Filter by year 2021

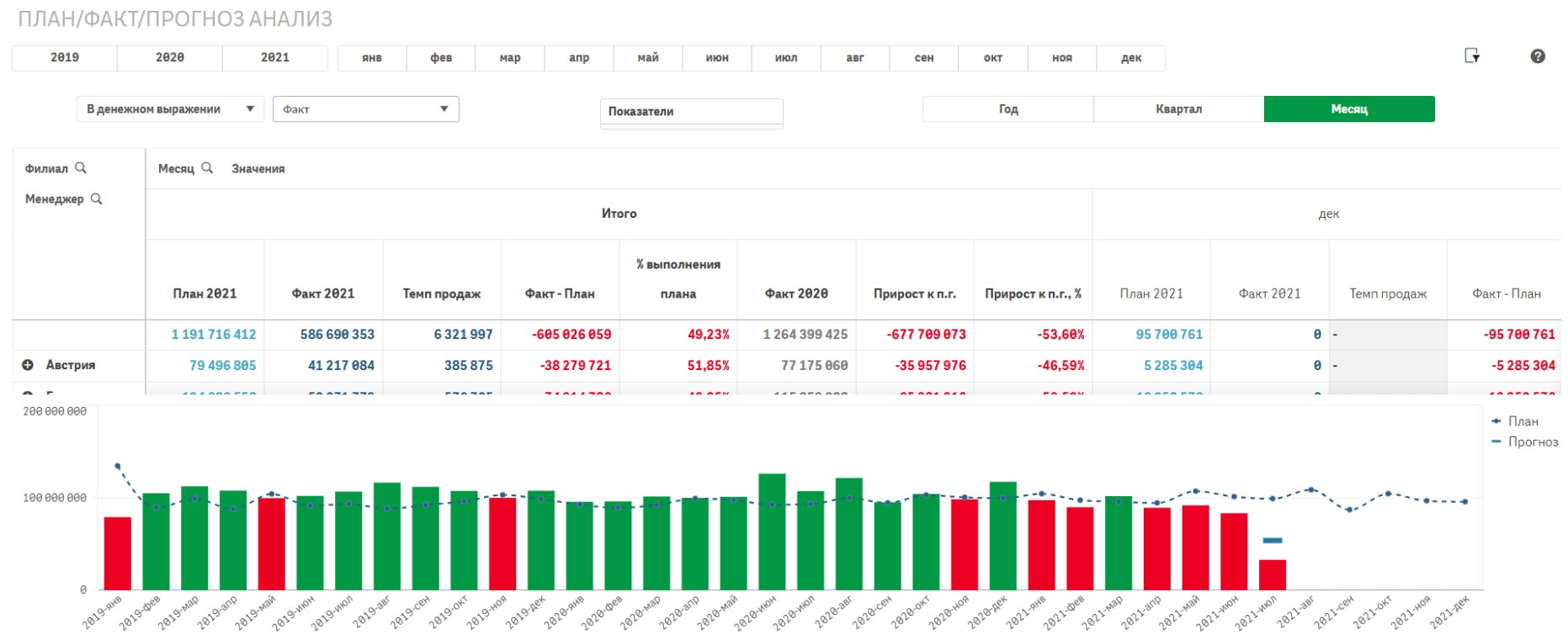274,58
